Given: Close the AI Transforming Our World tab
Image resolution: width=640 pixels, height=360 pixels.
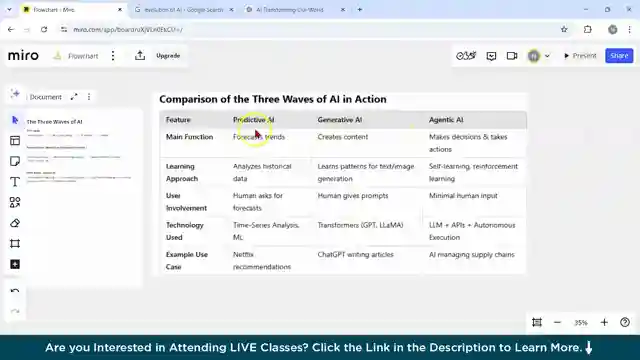Looking at the screenshot, I should 342,9.
